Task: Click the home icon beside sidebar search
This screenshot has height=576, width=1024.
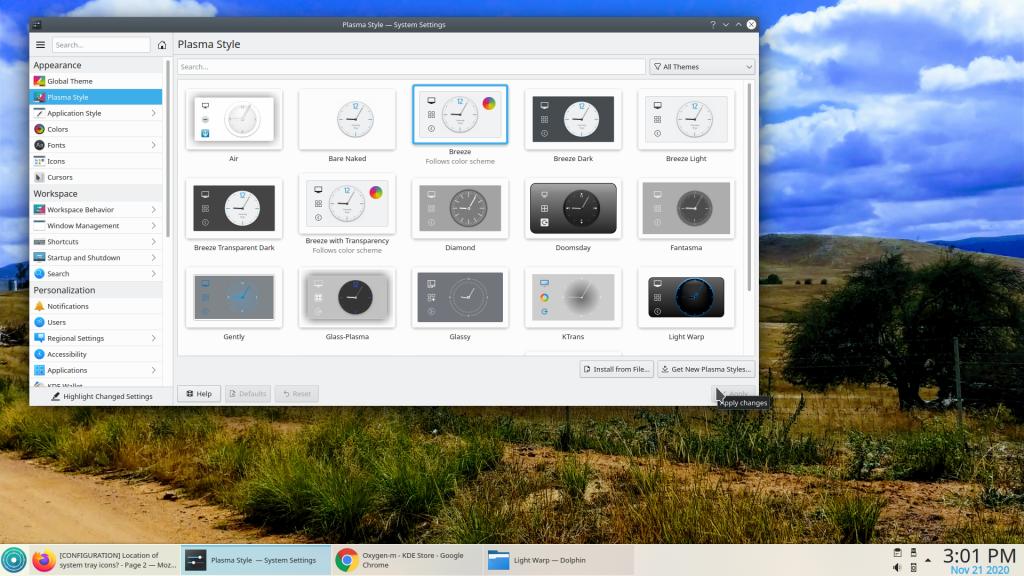Action: (x=162, y=45)
